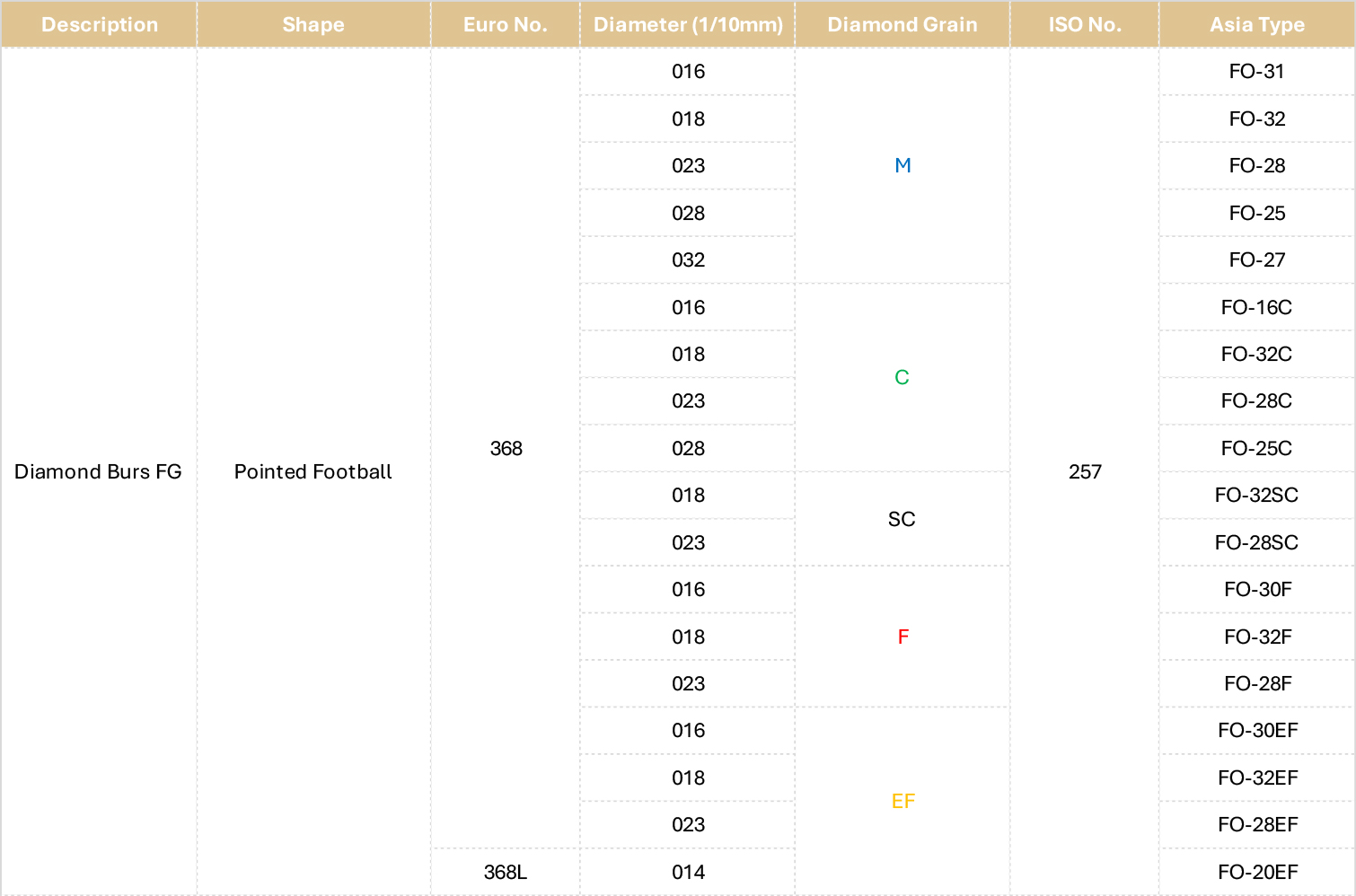The width and height of the screenshot is (1356, 896).
Task: Select the FO-16C cell
Action: (x=1257, y=307)
